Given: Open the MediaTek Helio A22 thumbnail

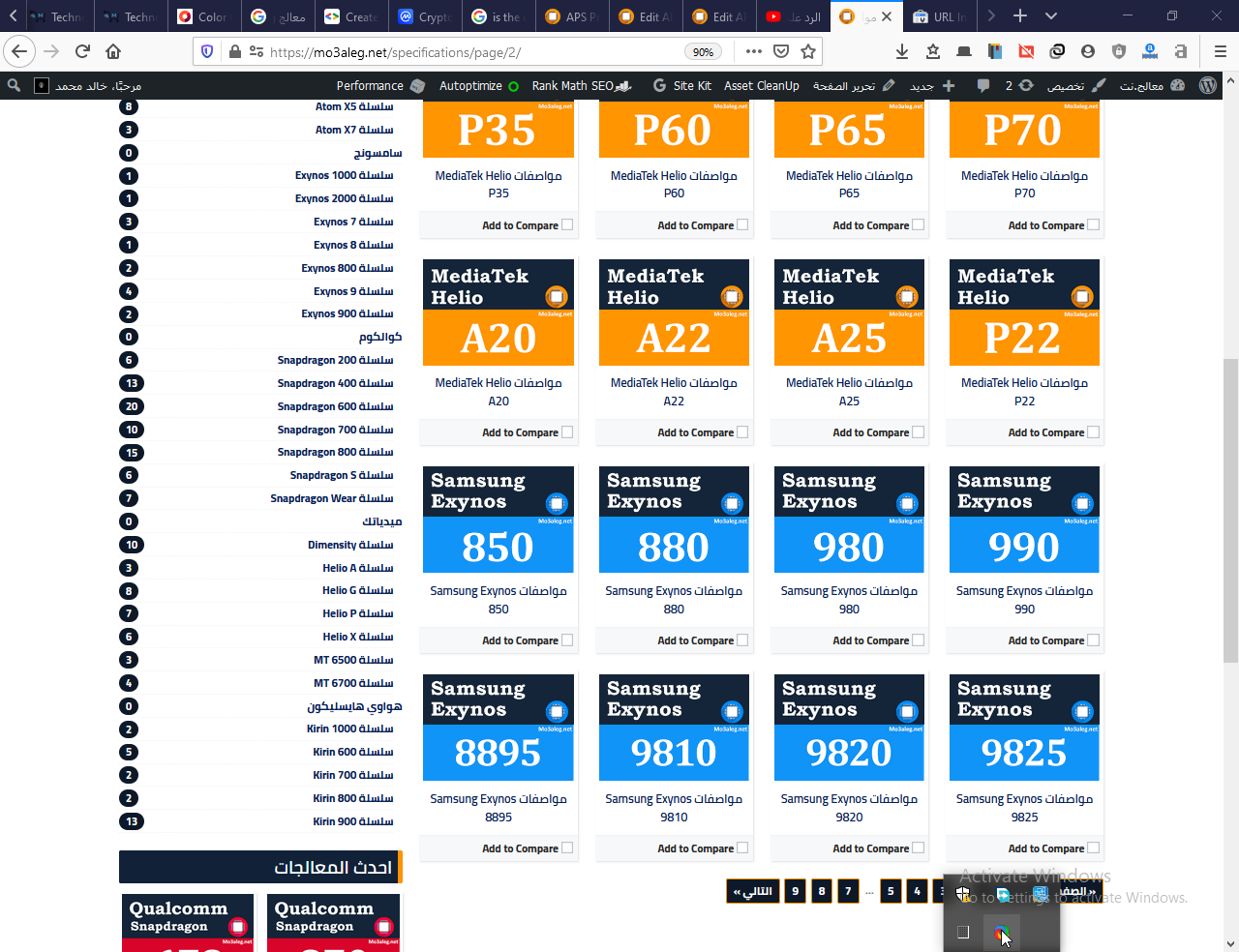Looking at the screenshot, I should [674, 312].
